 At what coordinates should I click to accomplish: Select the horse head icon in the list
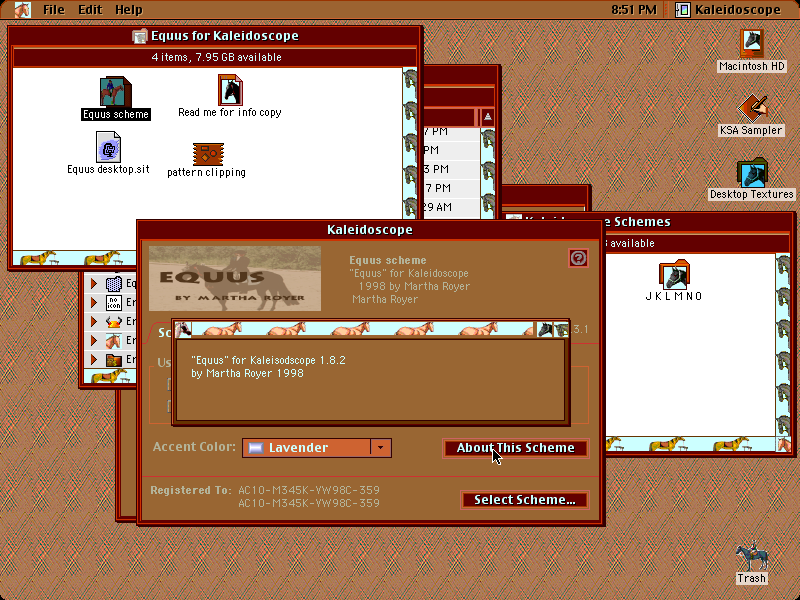coord(114,340)
